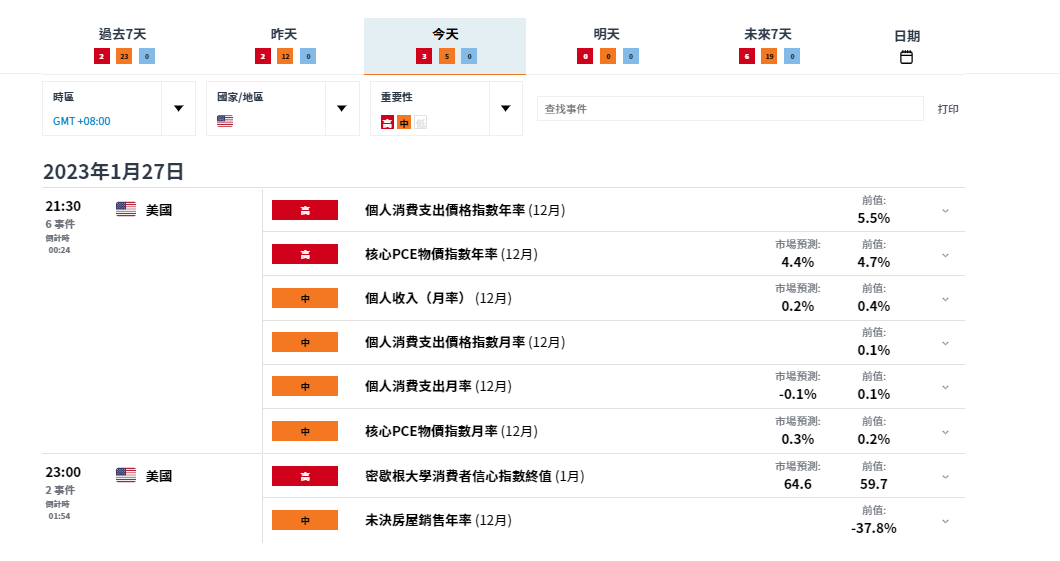Click the US flag in country filter

pos(225,121)
